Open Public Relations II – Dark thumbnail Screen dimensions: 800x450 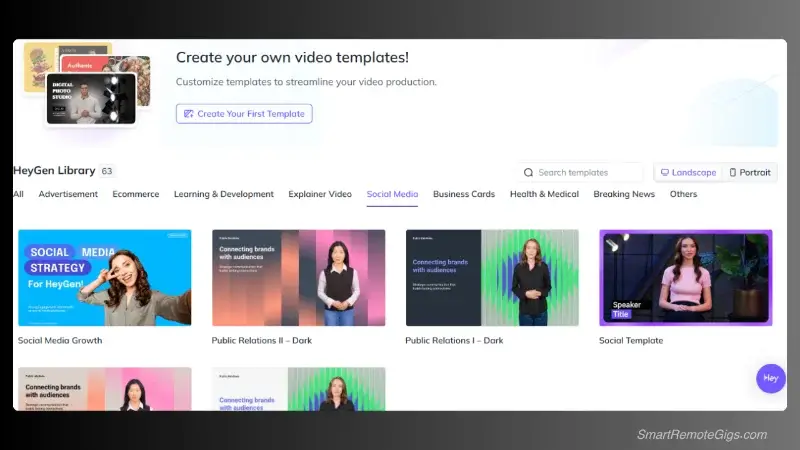(298, 278)
